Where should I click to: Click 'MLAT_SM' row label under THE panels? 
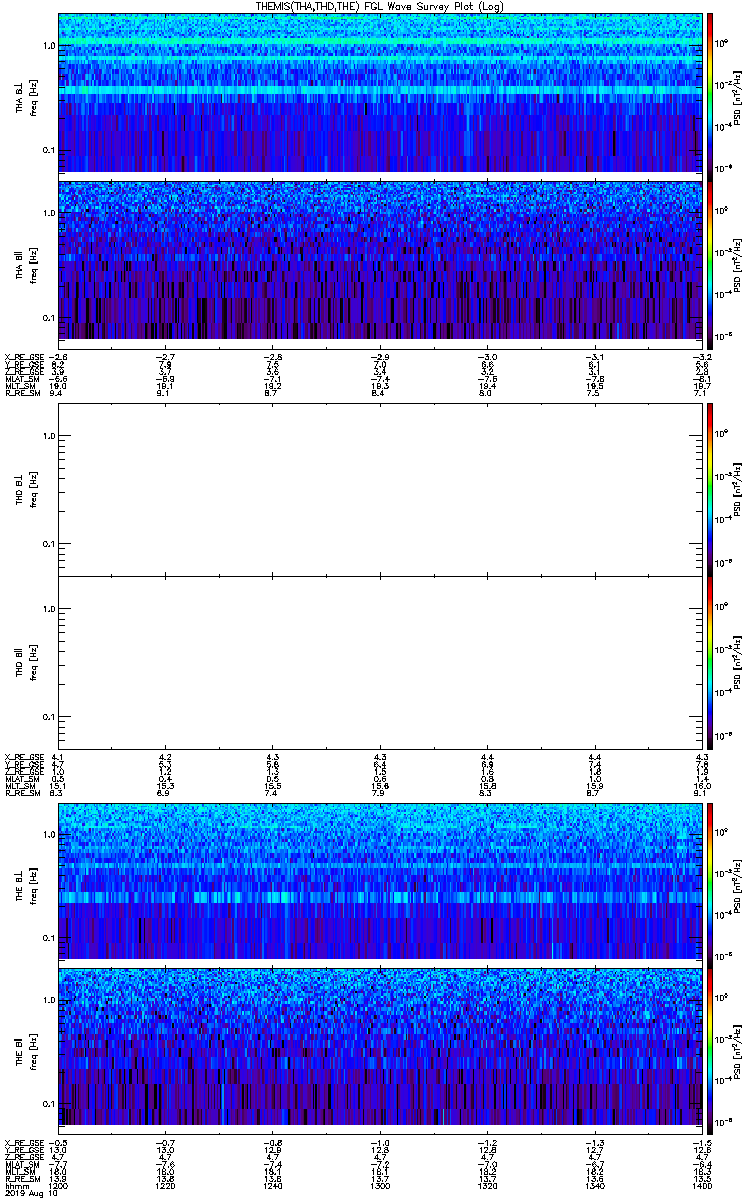point(20,1165)
